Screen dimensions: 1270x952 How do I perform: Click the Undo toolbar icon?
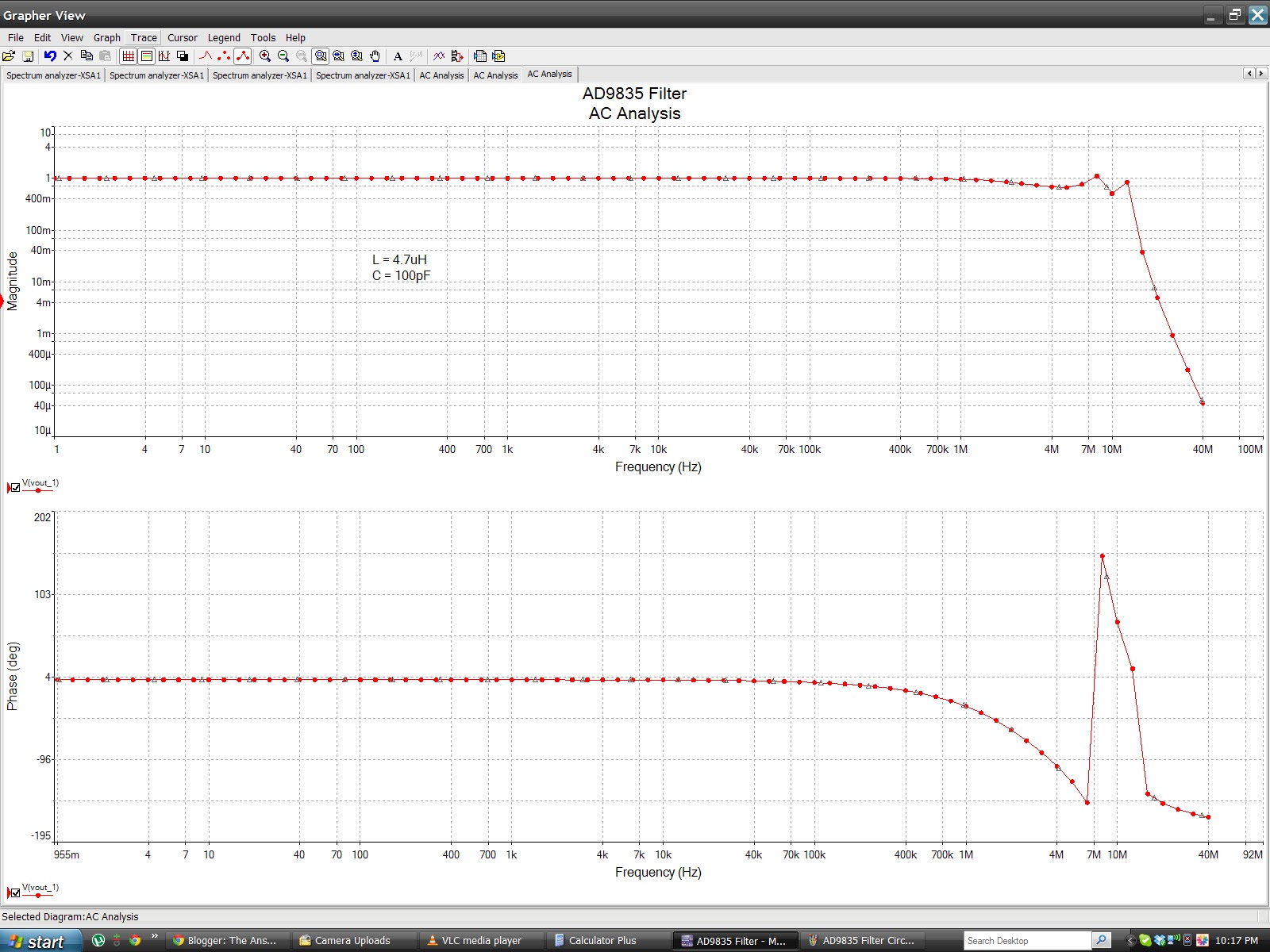pyautogui.click(x=49, y=56)
